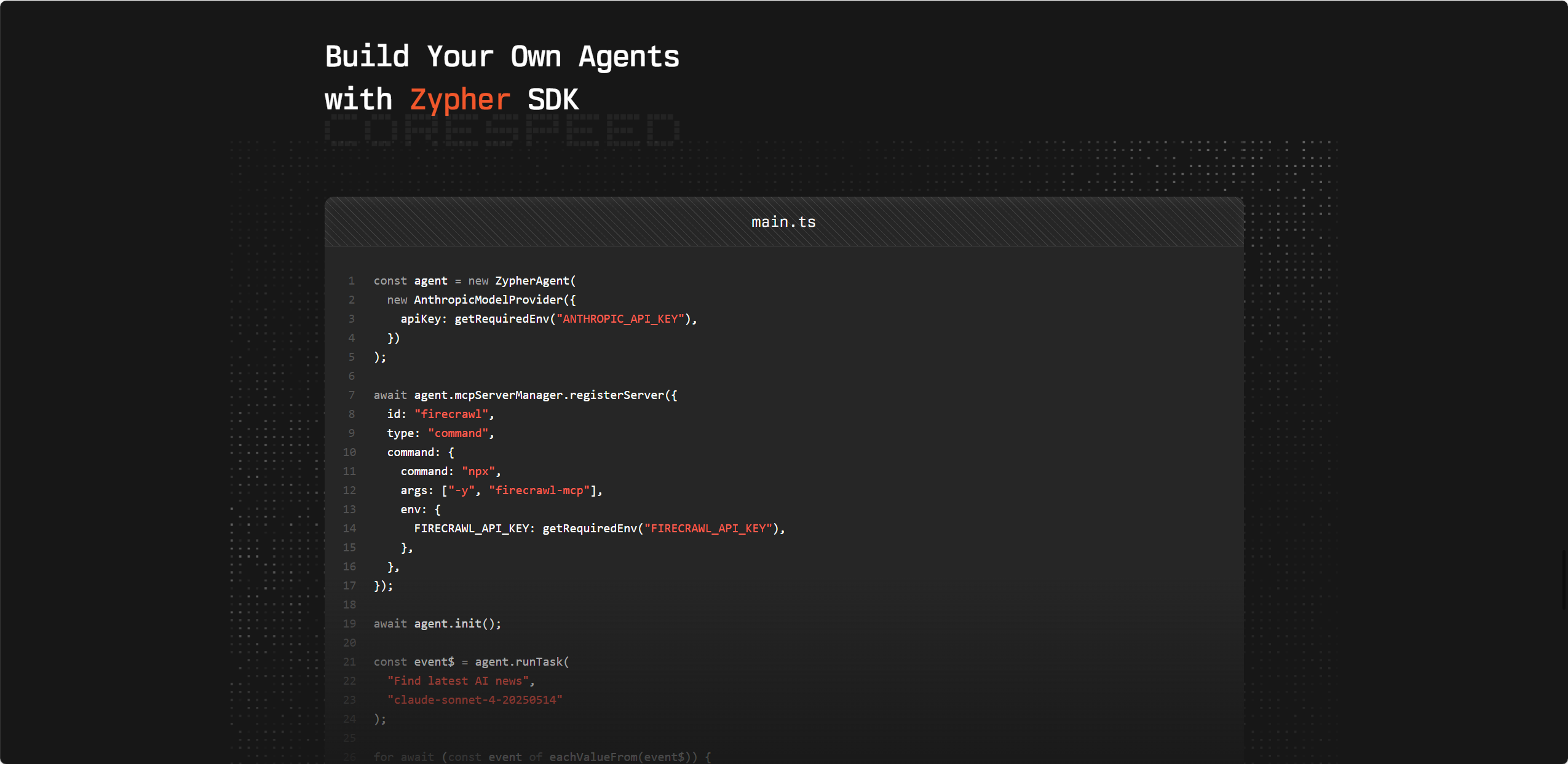The image size is (1568, 764).
Task: Click the env: { key on line 13
Action: coord(421,509)
